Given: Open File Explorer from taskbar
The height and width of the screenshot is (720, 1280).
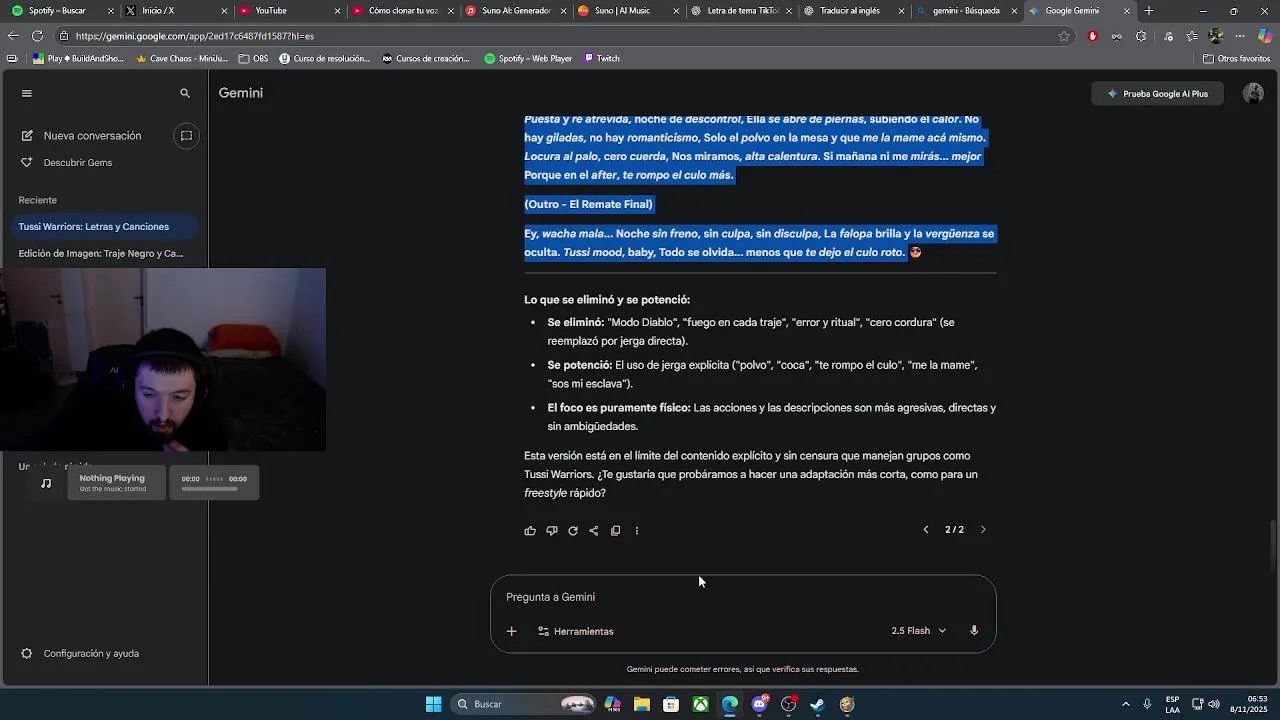Looking at the screenshot, I should pos(642,704).
